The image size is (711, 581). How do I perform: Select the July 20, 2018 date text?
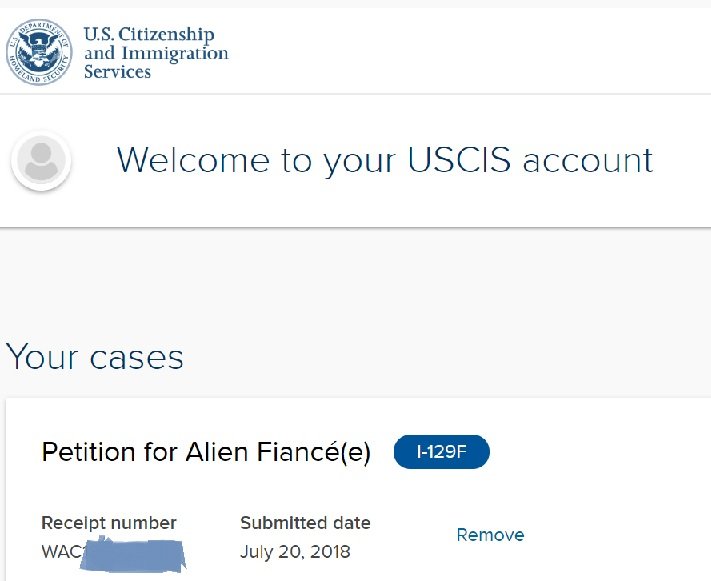coord(295,552)
